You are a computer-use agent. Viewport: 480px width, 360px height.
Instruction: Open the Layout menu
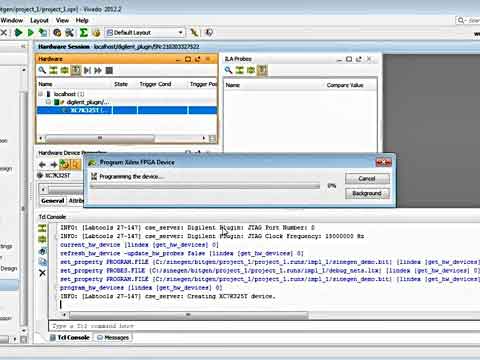pos(39,20)
